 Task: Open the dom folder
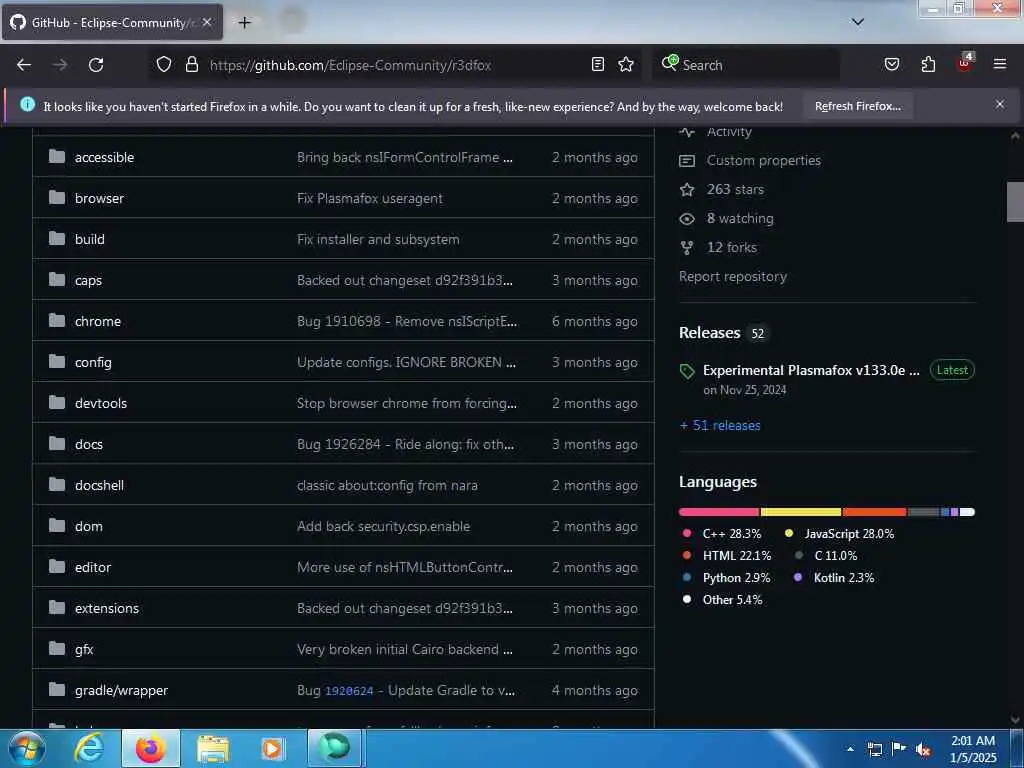(89, 526)
